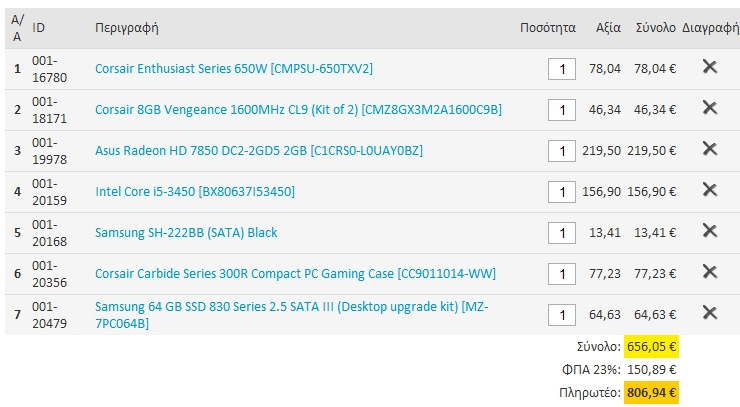This screenshot has width=740, height=407.
Task: Edit quantity field for Corsair 650W PSU
Action: point(562,69)
